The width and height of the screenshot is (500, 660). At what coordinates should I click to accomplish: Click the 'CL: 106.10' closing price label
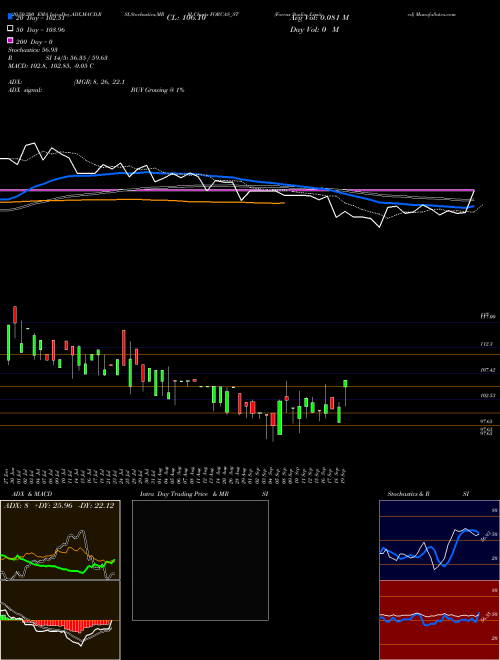[x=186, y=18]
